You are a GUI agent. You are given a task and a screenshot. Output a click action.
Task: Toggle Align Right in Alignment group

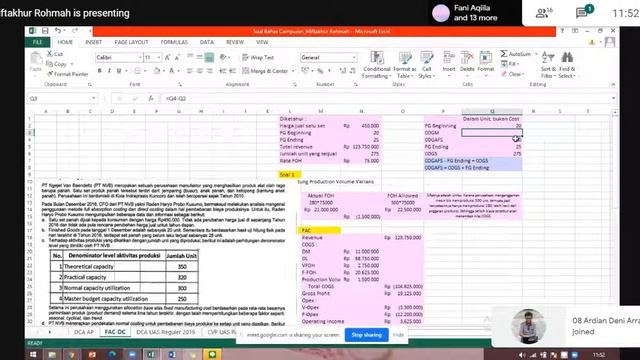[209, 71]
